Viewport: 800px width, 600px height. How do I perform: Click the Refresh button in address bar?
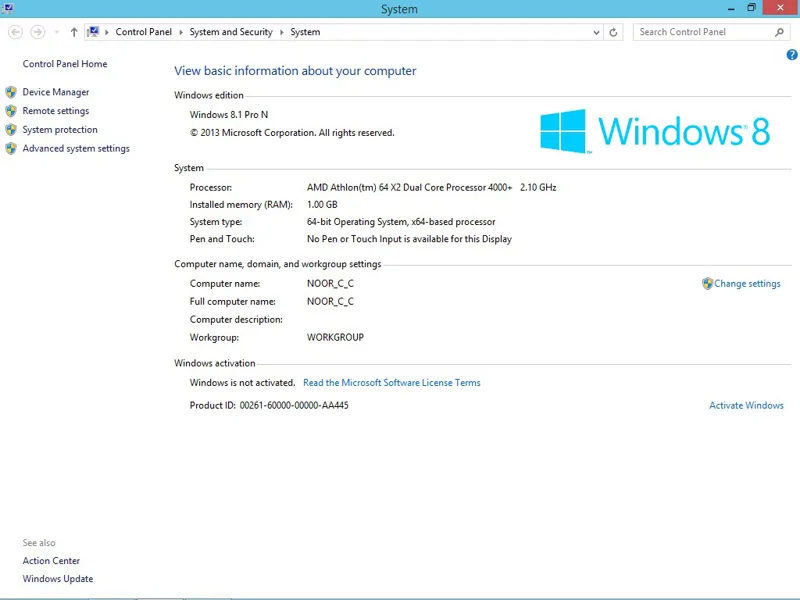tap(614, 32)
